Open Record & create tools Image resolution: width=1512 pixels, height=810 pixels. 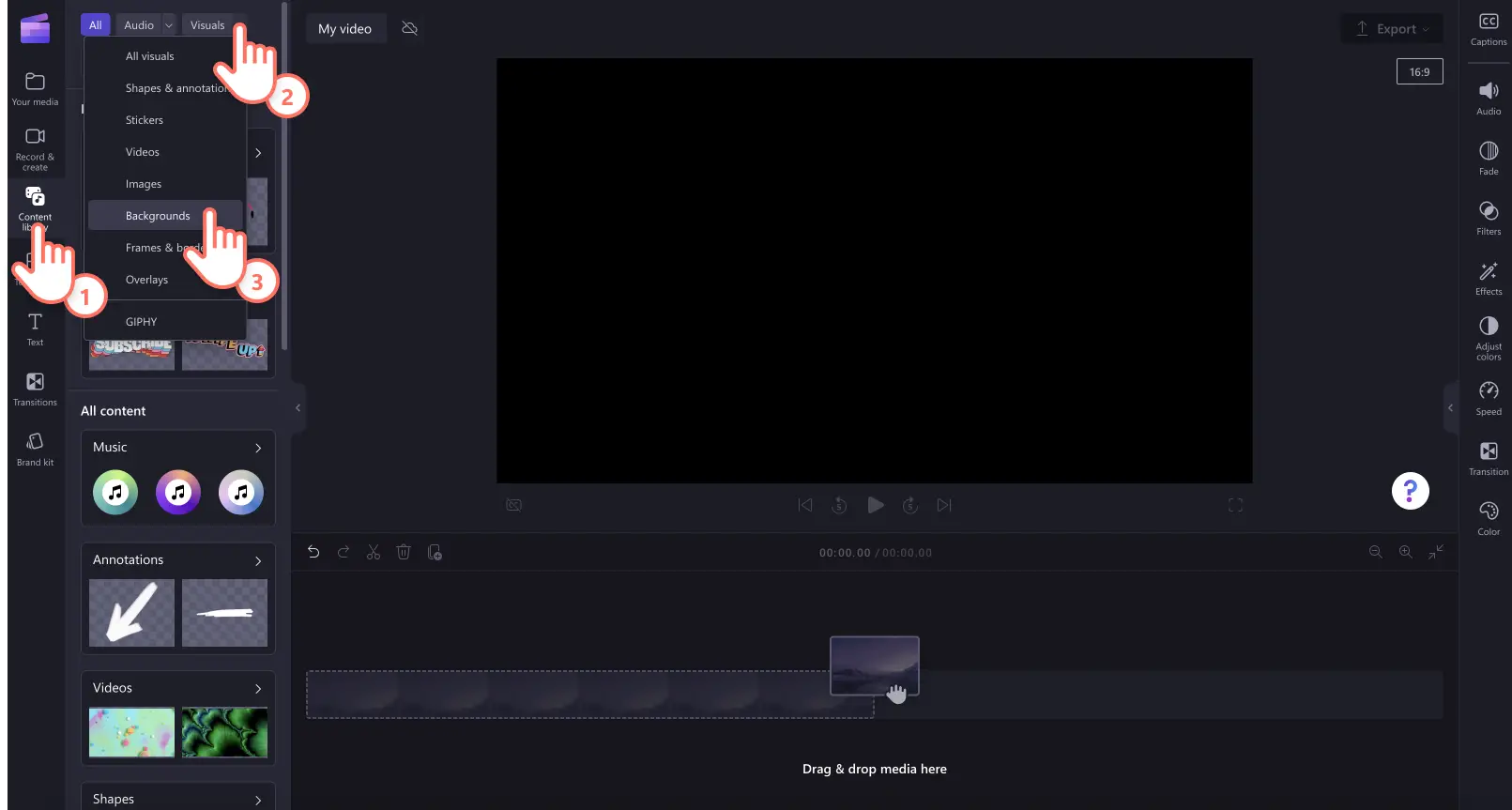point(35,148)
